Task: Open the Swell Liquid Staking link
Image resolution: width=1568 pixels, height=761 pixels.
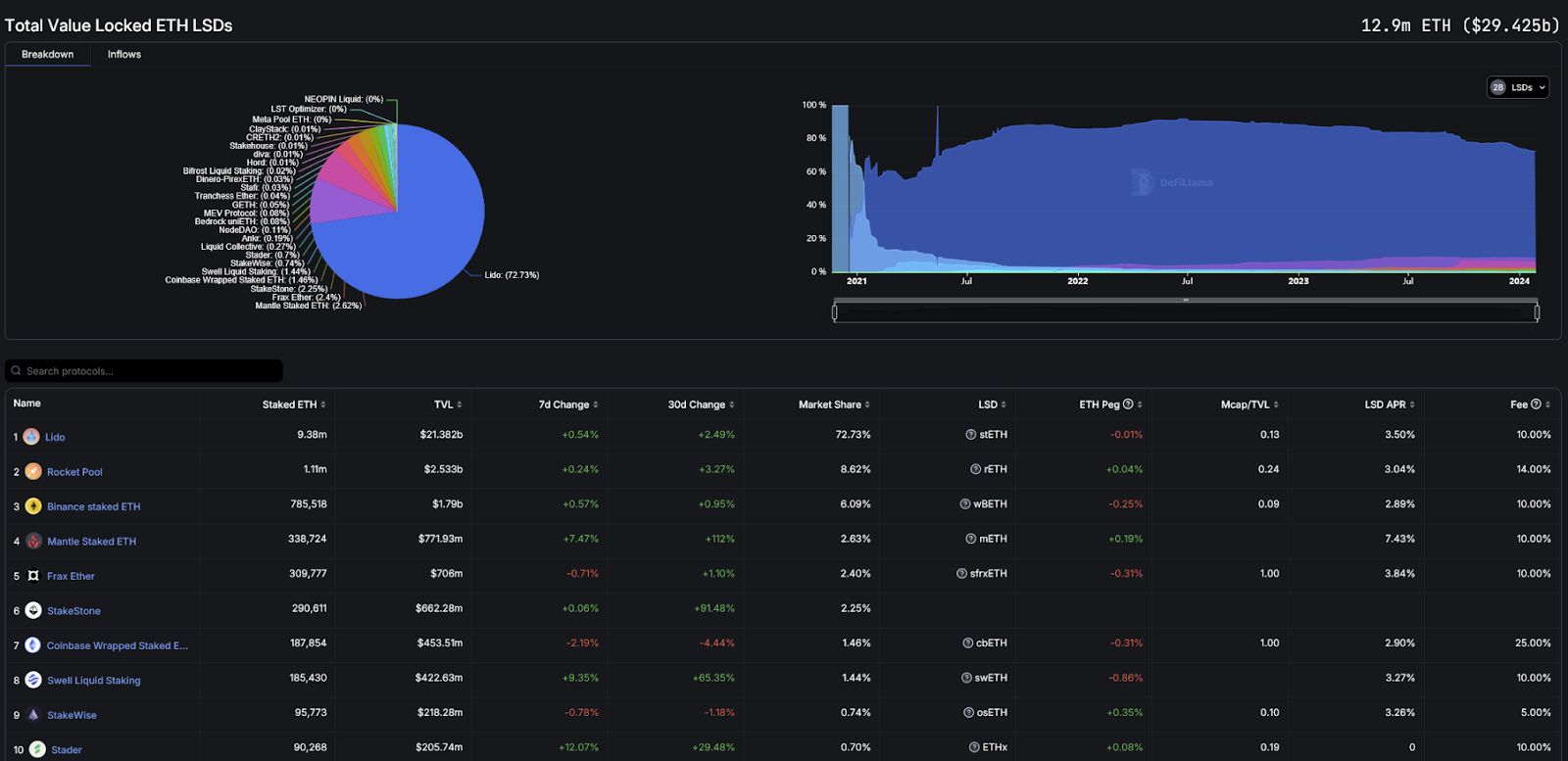Action: [94, 681]
